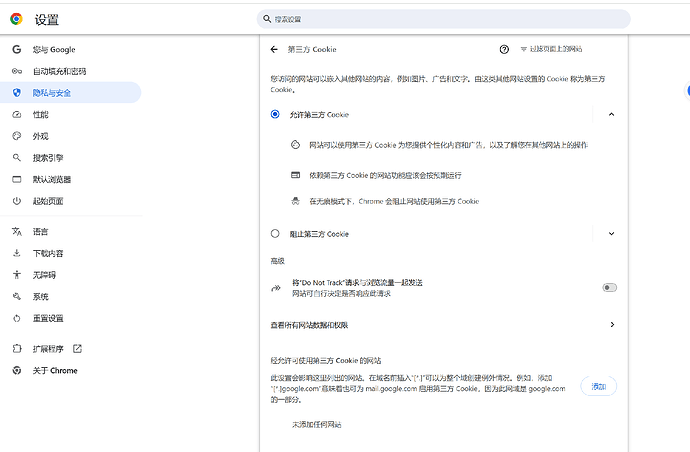Screen dimensions: 690x452
Task: Open 查看所有网站数据和权限 via arrow
Action: 611,325
